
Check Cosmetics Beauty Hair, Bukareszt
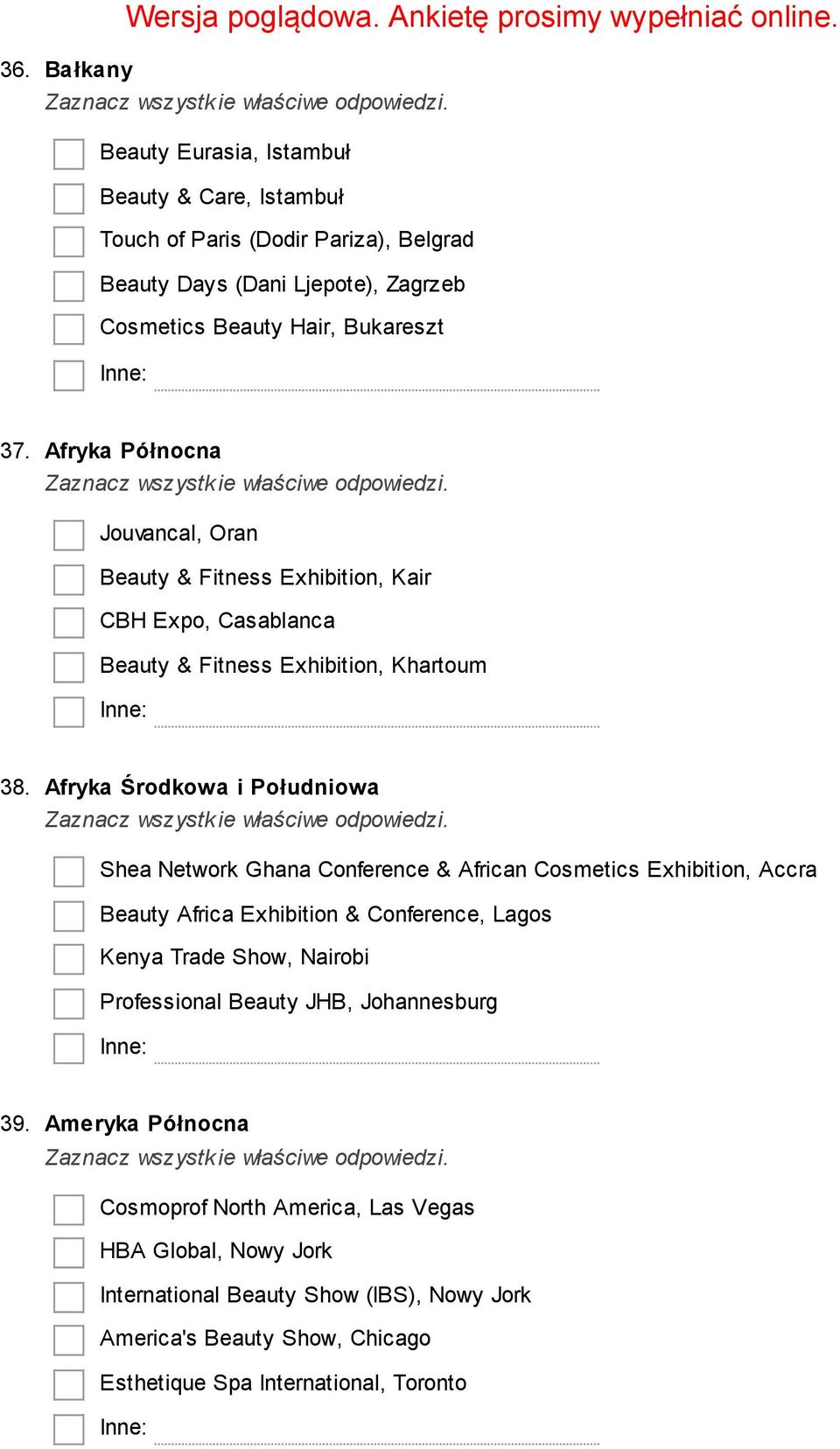click(x=68, y=329)
